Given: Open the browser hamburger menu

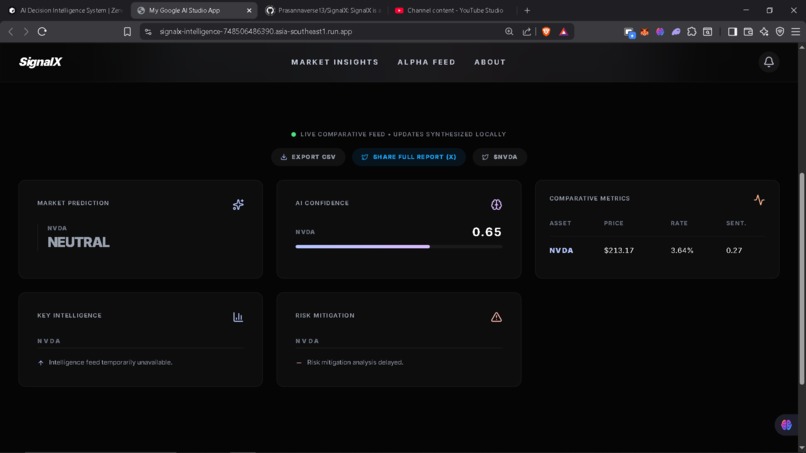Looking at the screenshot, I should 795,31.
